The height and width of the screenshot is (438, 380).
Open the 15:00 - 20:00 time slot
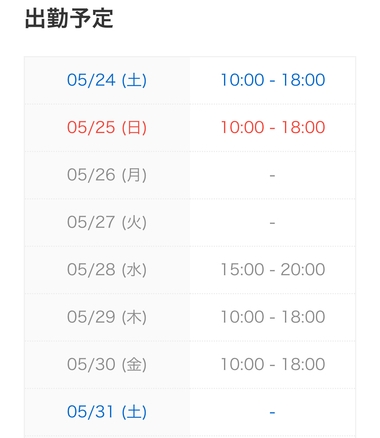(x=273, y=269)
